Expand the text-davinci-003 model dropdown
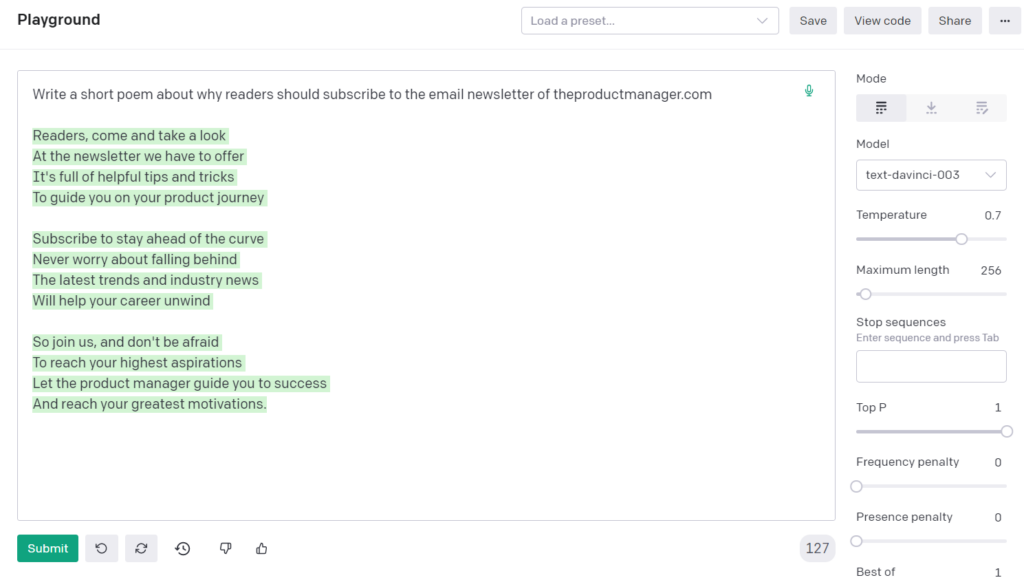 coord(931,175)
